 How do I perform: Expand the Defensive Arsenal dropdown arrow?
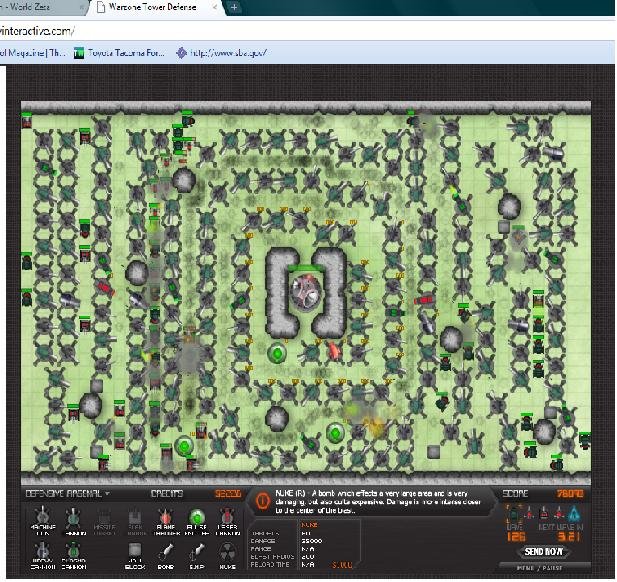(107, 493)
